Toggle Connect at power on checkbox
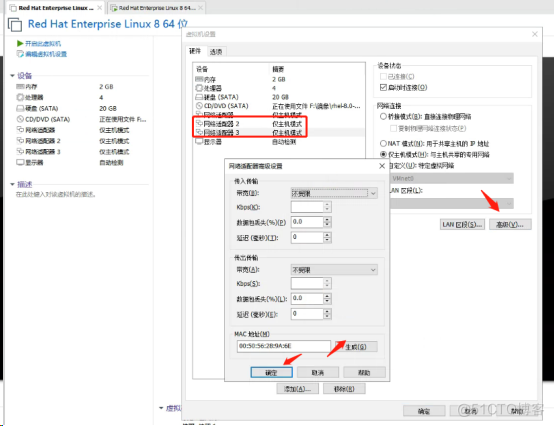Screen dimensions: 554x426 [x=383, y=87]
